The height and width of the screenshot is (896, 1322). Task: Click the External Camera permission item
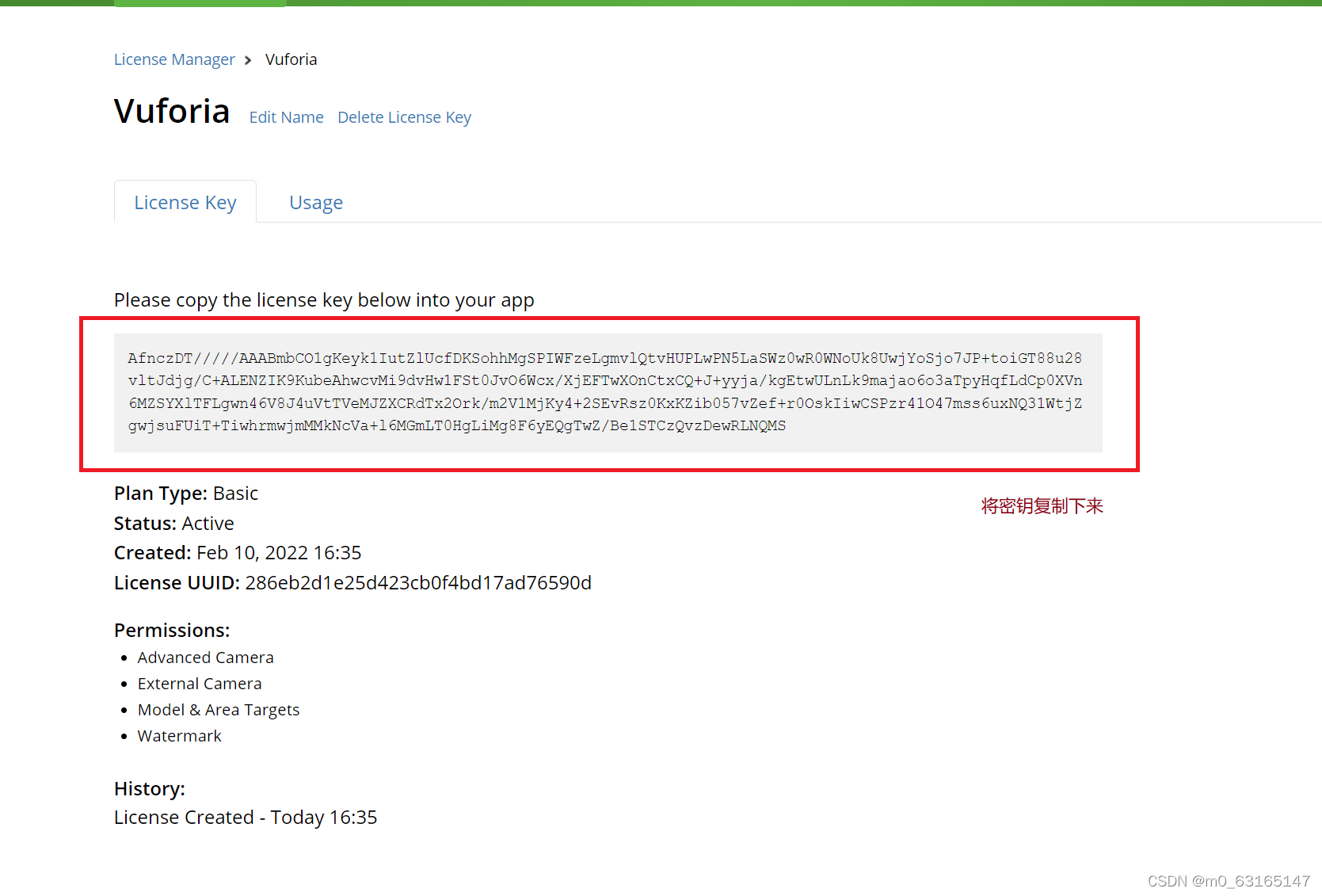[x=200, y=684]
